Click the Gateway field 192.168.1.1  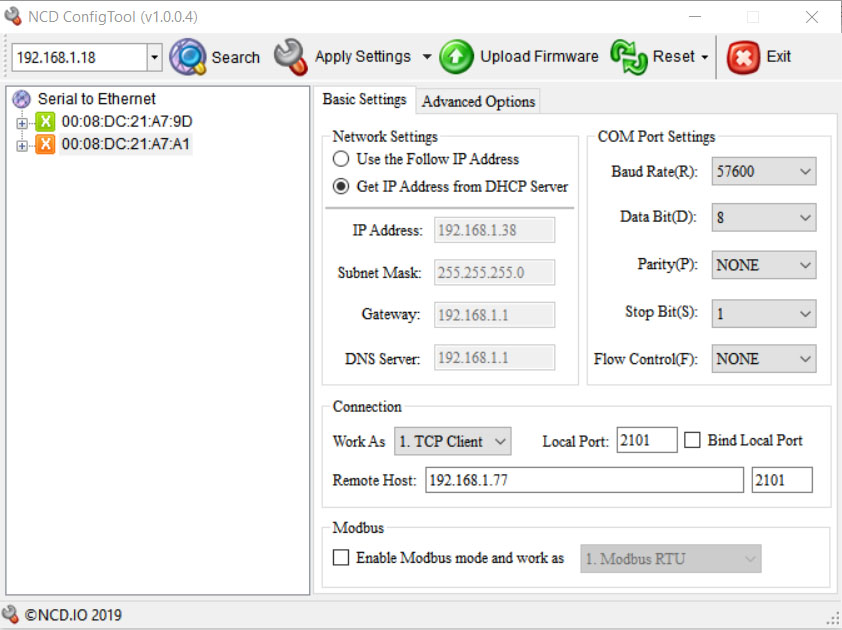(494, 315)
